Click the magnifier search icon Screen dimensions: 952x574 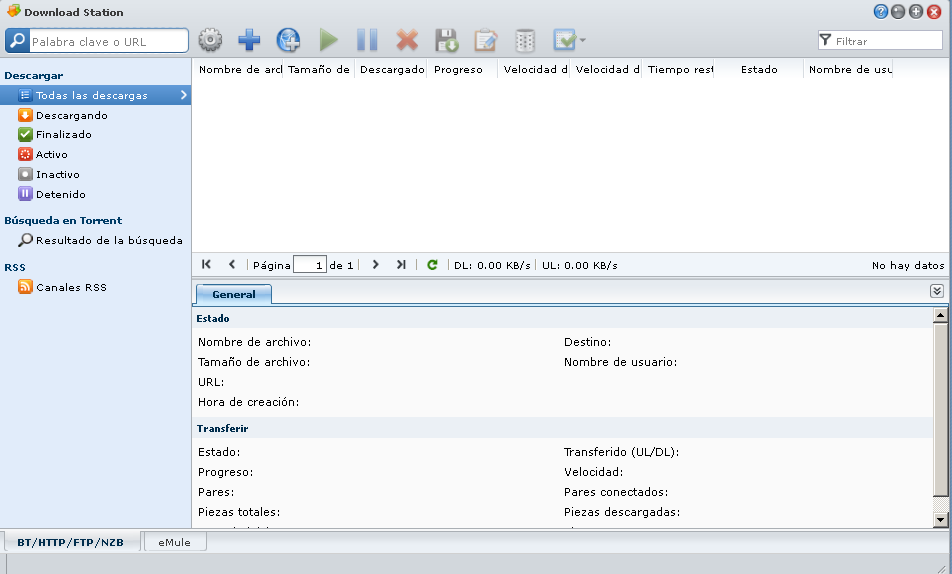pyautogui.click(x=17, y=41)
